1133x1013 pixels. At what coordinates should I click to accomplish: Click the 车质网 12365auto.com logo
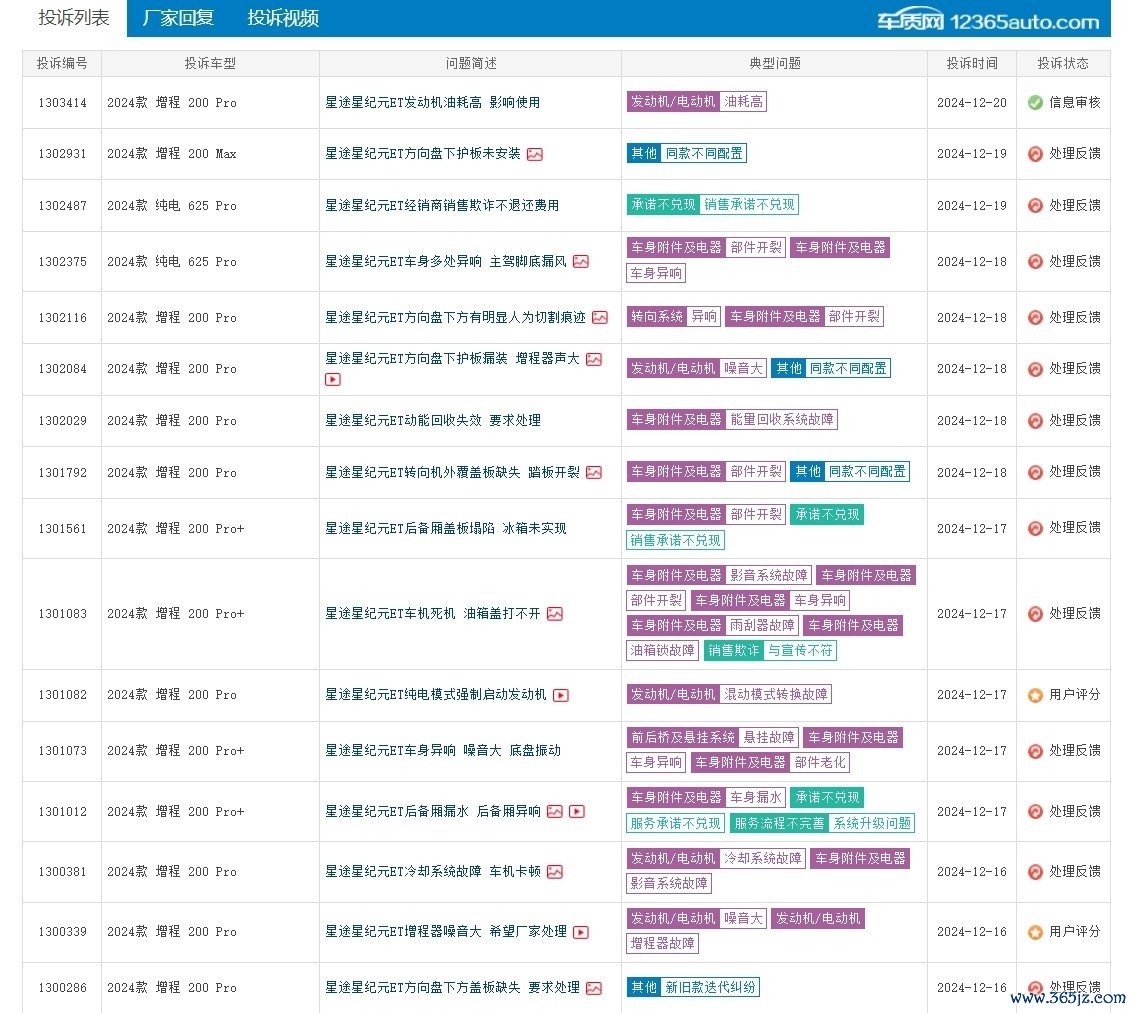[x=988, y=21]
